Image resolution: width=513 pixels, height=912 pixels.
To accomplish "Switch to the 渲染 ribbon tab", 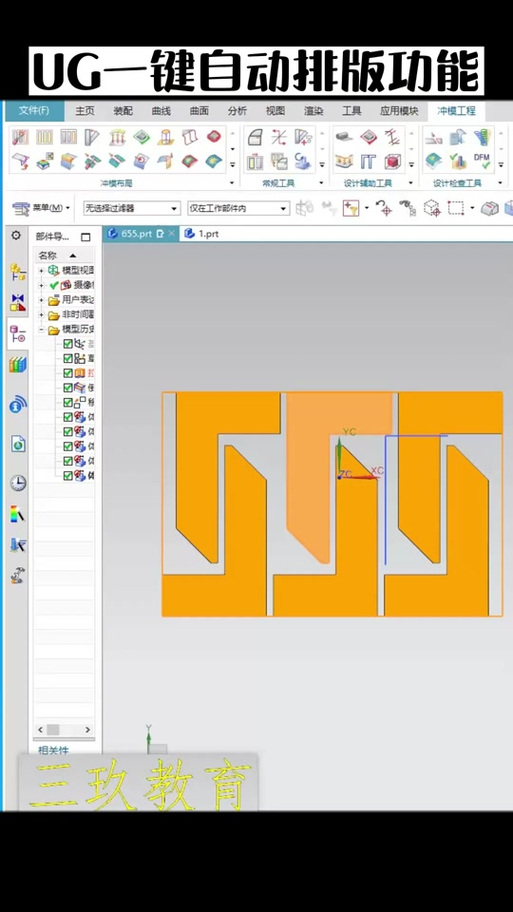I will (x=314, y=111).
